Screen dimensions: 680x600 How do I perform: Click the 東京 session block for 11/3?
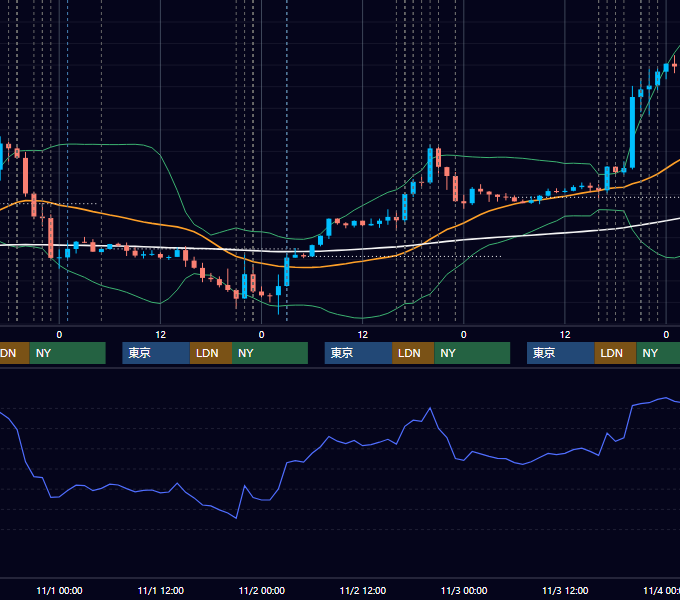(560, 353)
